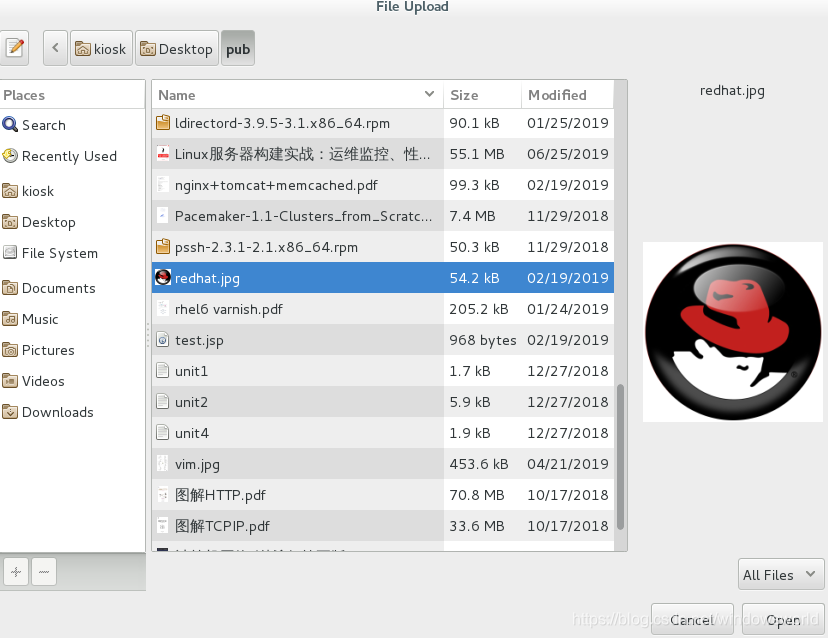The image size is (828, 638).
Task: Click the 205.2 kB size cell
Action: pyautogui.click(x=478, y=309)
